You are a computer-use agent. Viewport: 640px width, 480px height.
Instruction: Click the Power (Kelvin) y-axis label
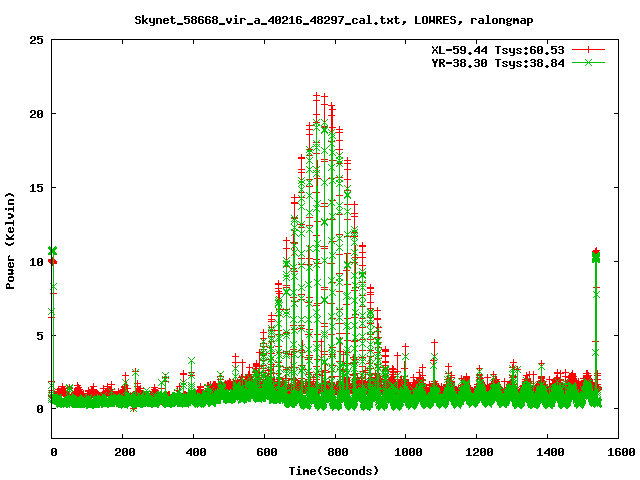(10, 241)
